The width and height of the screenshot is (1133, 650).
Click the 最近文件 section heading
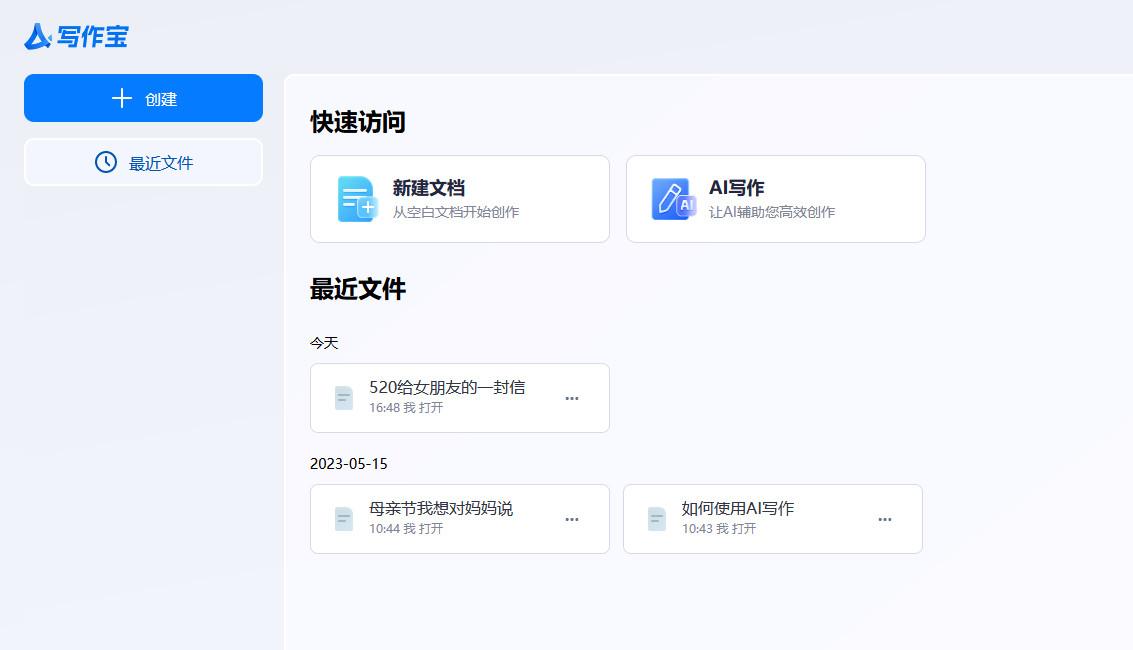click(358, 289)
